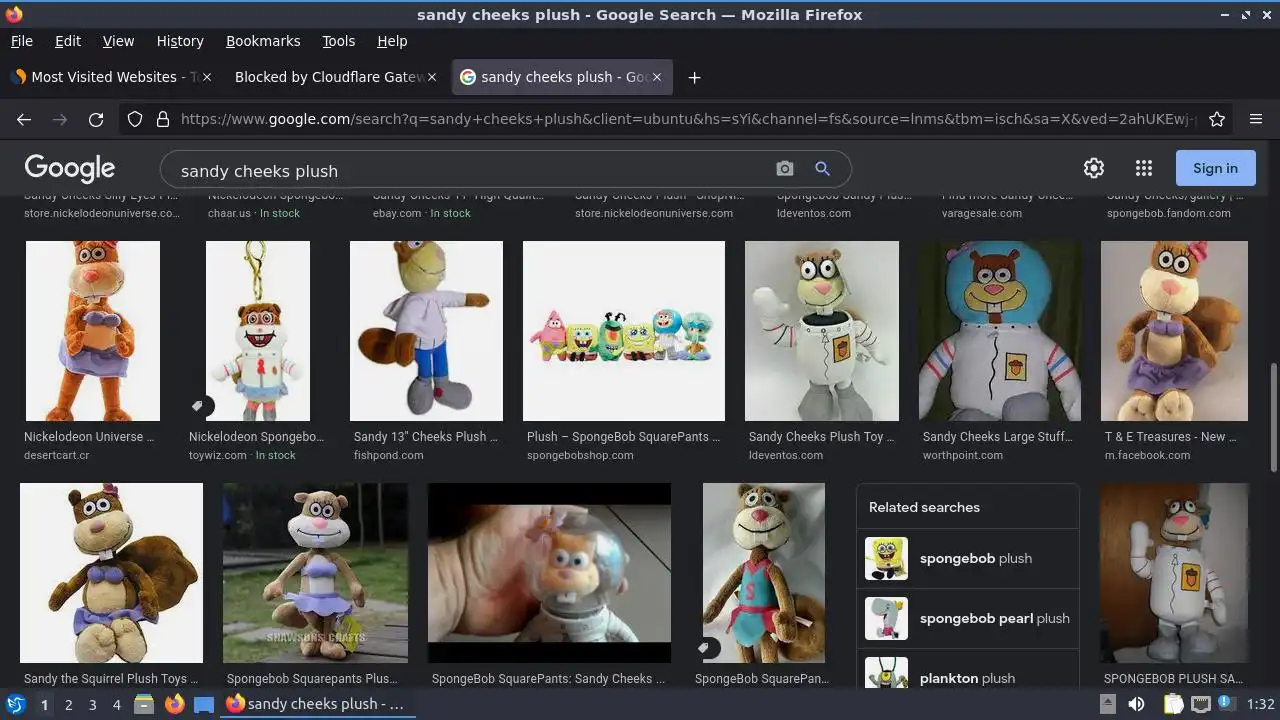Open the Tools menu
This screenshot has height=720, width=1280.
click(x=339, y=41)
